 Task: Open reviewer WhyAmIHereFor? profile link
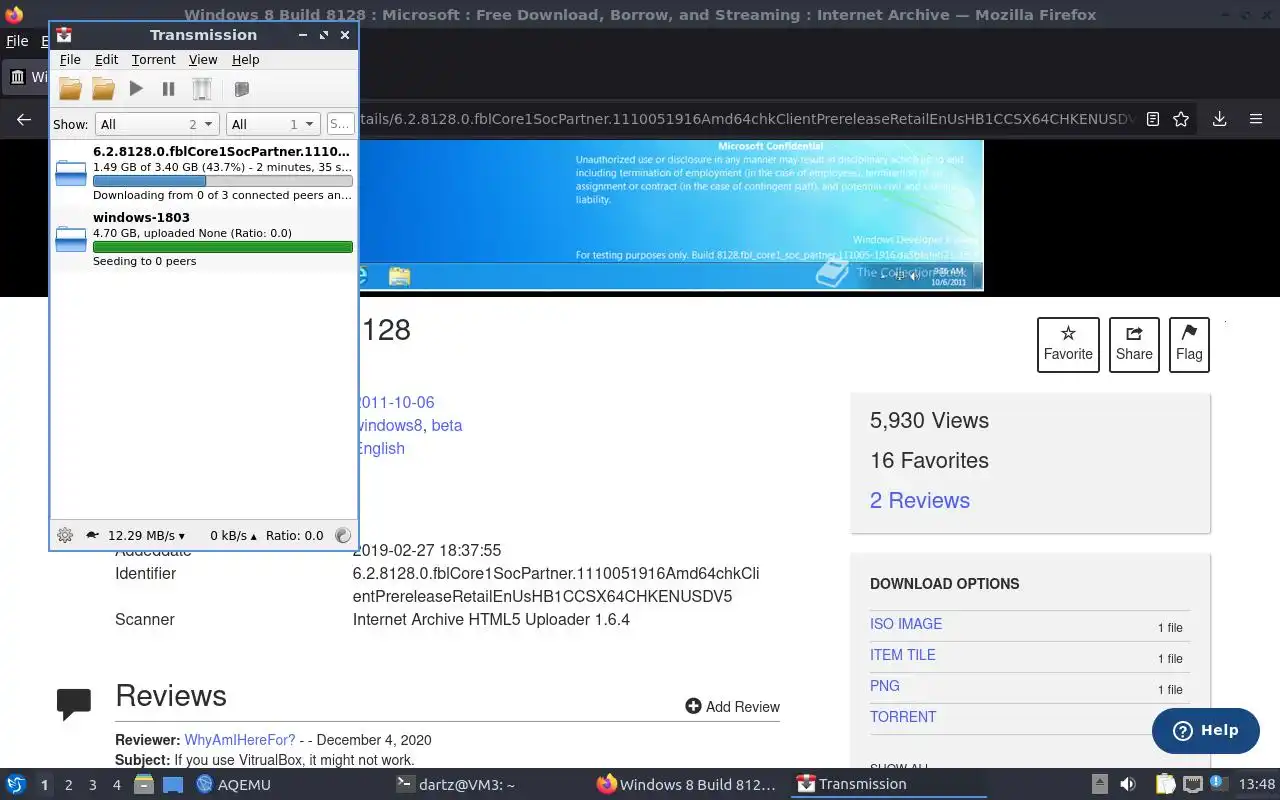click(240, 740)
